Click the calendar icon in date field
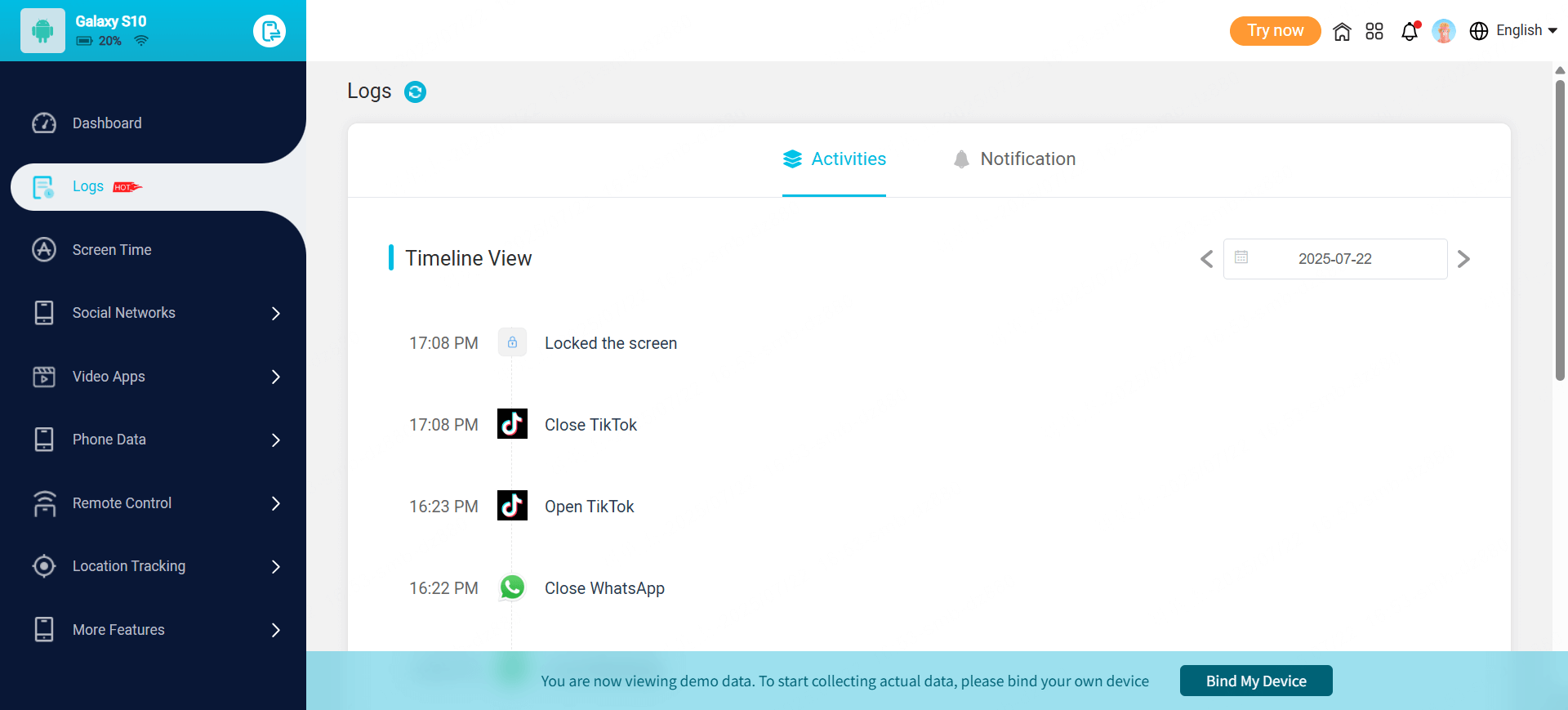Screen dimensions: 1568x710 coord(1241,257)
